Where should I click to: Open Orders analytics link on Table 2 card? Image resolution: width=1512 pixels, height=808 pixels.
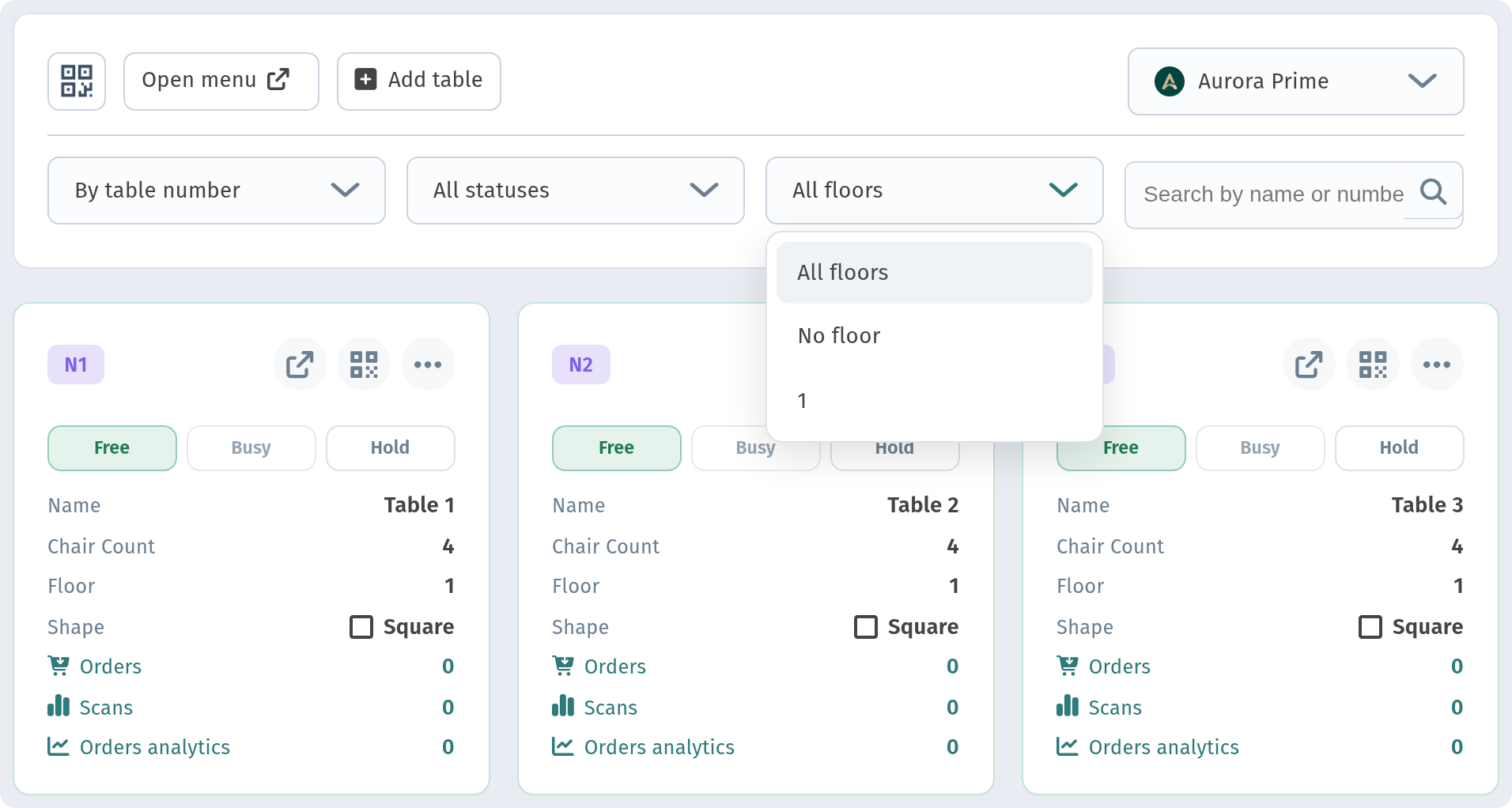point(660,747)
